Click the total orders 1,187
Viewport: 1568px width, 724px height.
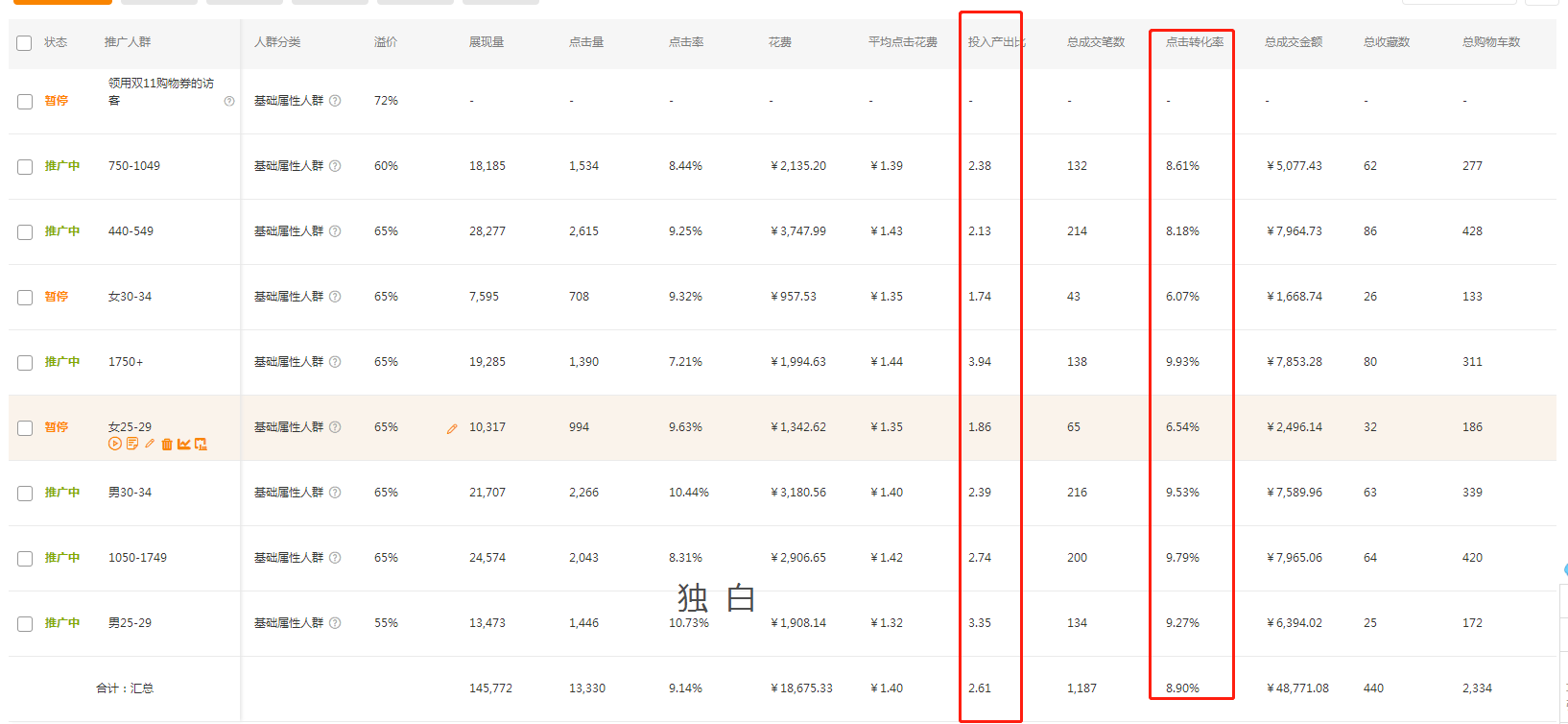[x=1081, y=688]
